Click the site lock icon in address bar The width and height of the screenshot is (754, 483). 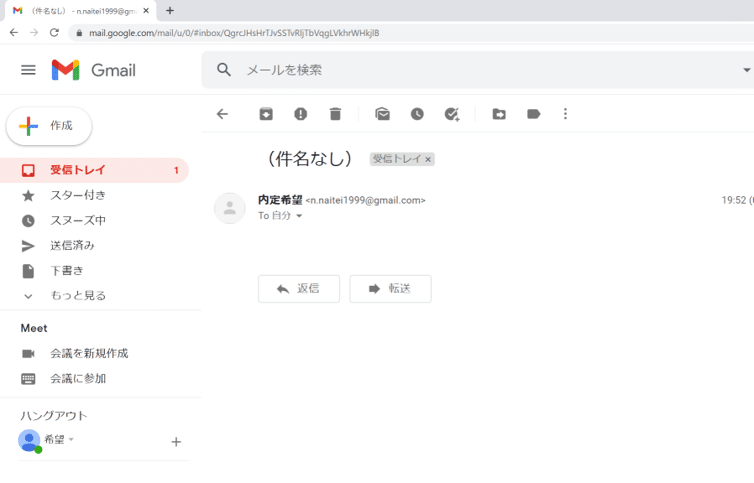click(79, 33)
